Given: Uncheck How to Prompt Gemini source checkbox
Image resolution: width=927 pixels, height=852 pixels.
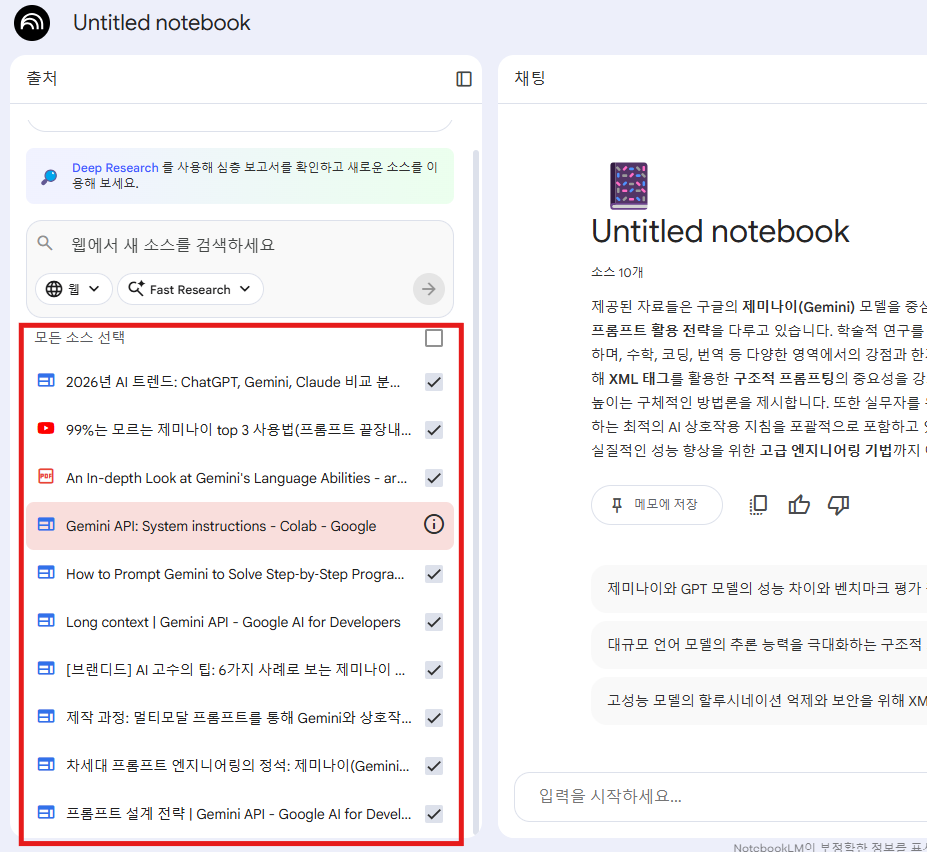Looking at the screenshot, I should pyautogui.click(x=434, y=574).
